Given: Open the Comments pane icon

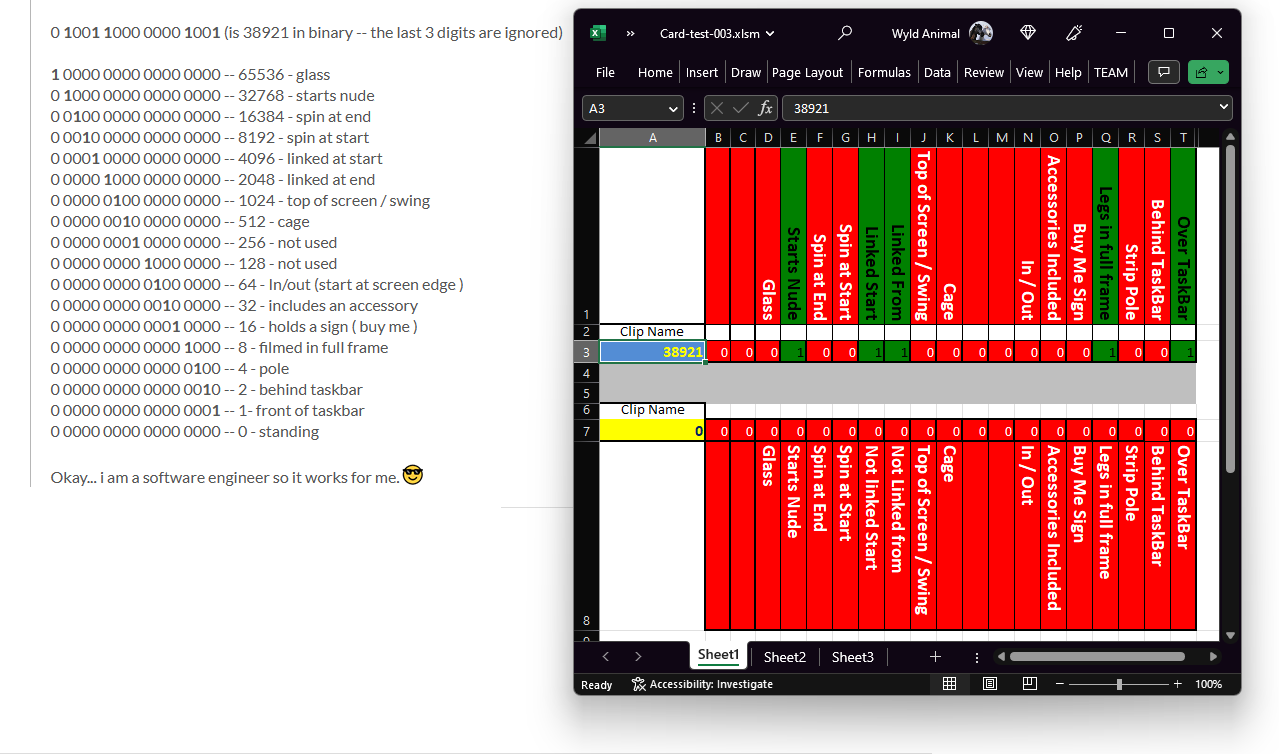Looking at the screenshot, I should point(1162,72).
